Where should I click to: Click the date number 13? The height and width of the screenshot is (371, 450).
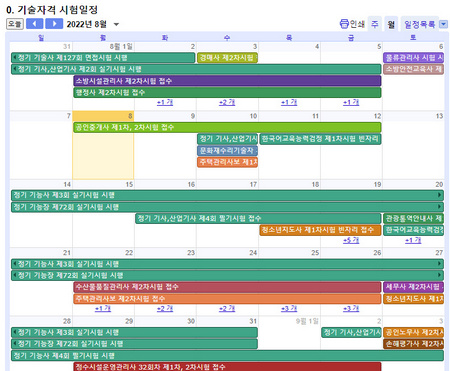point(439,116)
